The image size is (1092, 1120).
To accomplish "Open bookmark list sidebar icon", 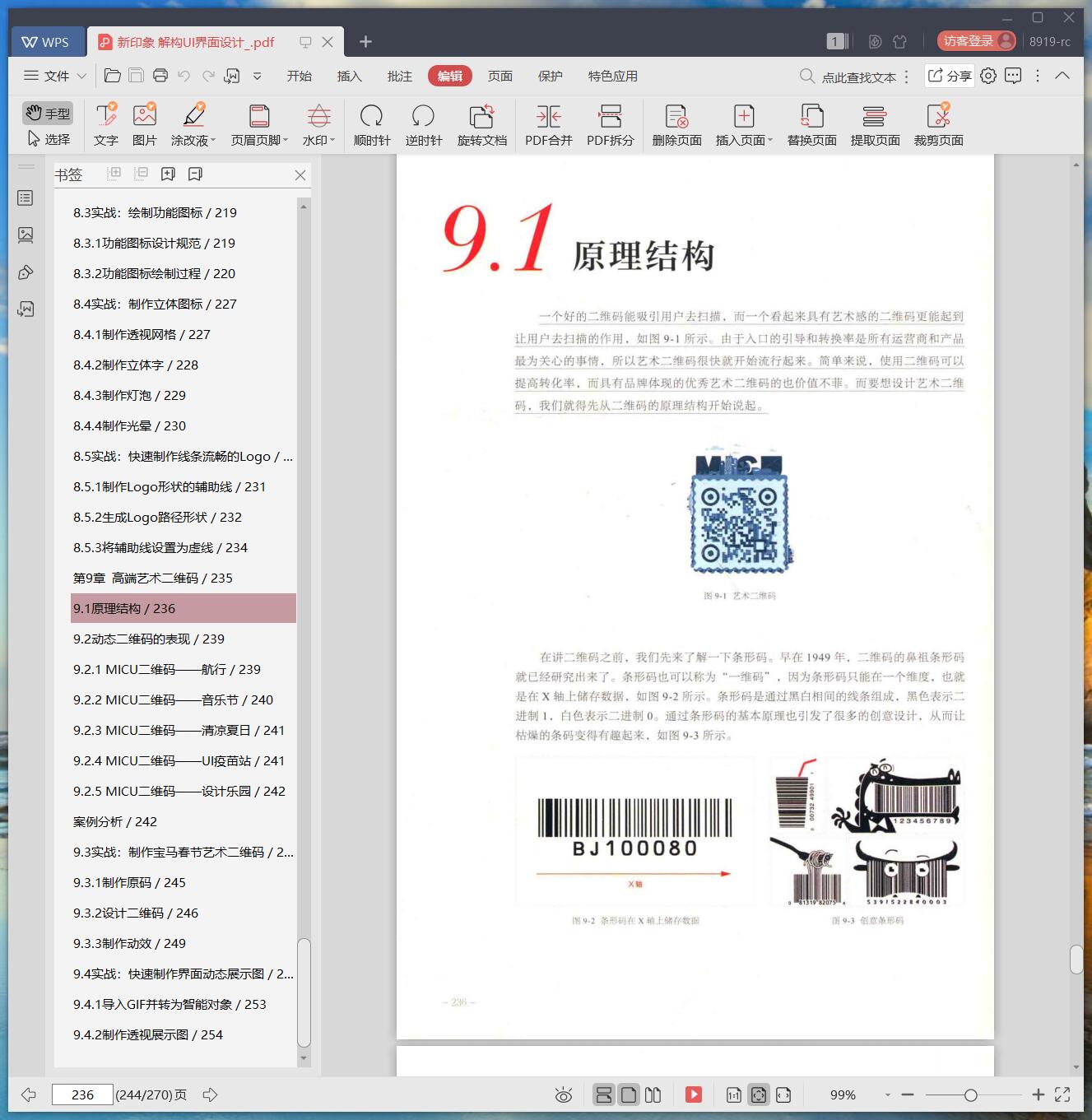I will tap(26, 198).
